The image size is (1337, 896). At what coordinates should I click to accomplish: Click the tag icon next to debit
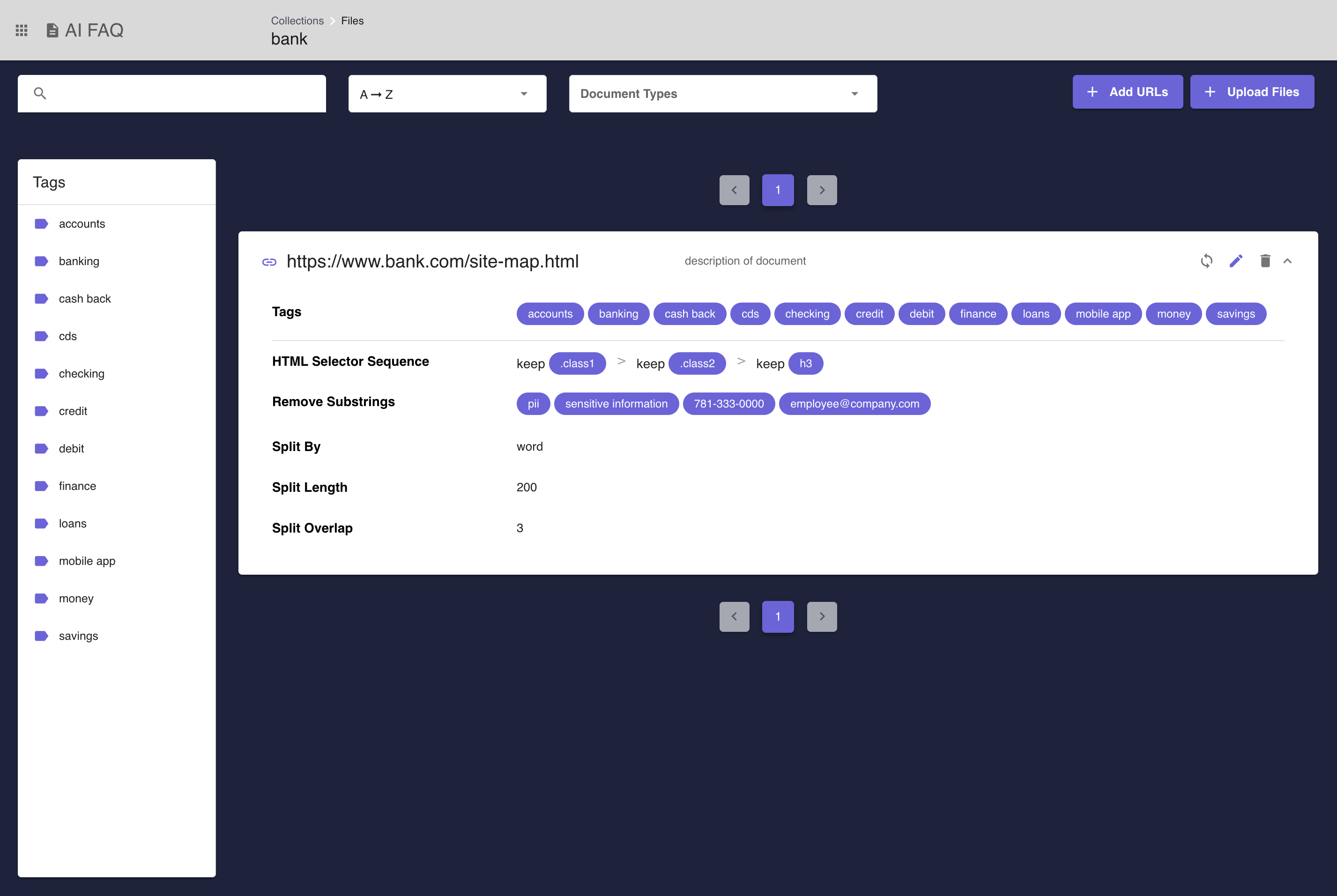pyautogui.click(x=41, y=449)
